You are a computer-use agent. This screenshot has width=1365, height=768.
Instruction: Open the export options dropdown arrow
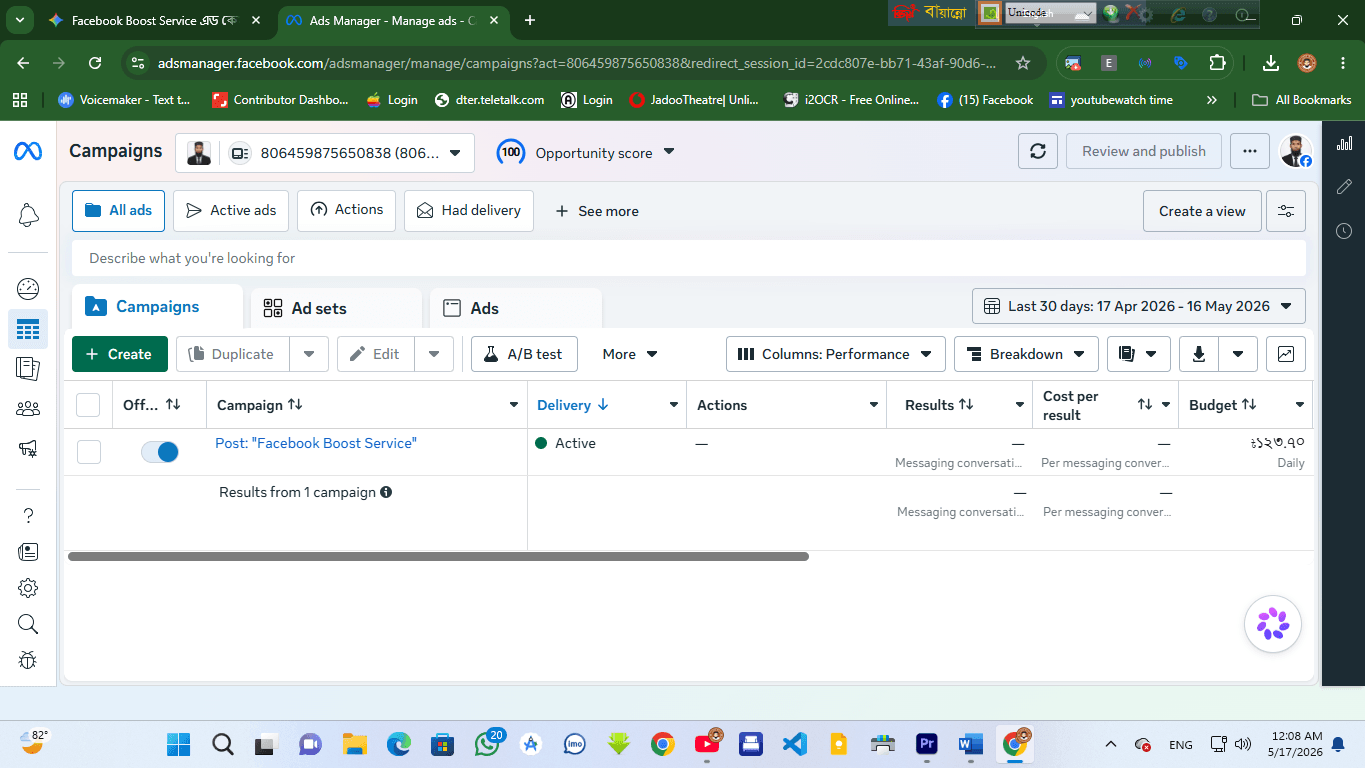[x=1238, y=354]
